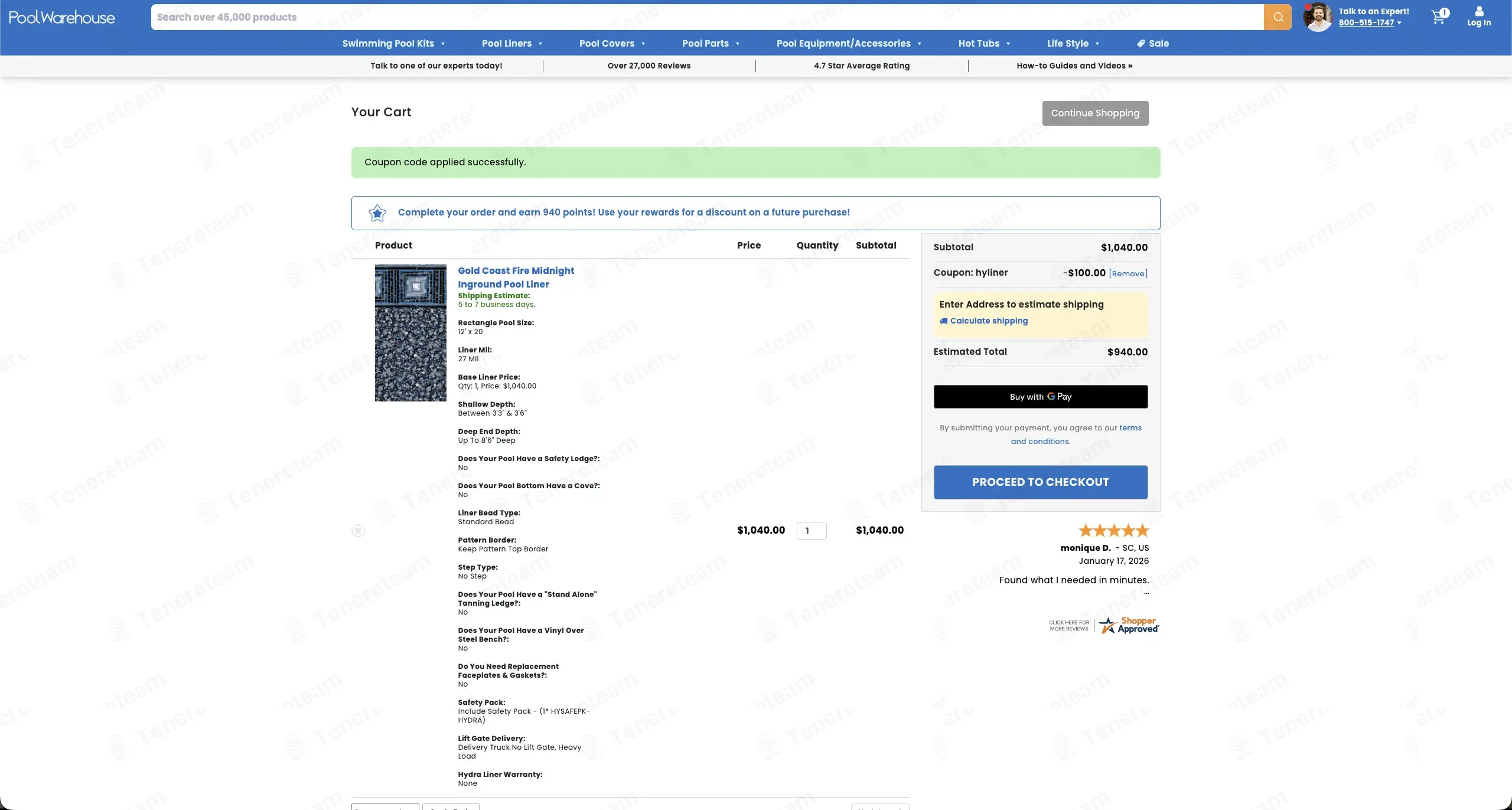1512x810 pixels.
Task: Expand the Life Style menu
Action: (1073, 44)
